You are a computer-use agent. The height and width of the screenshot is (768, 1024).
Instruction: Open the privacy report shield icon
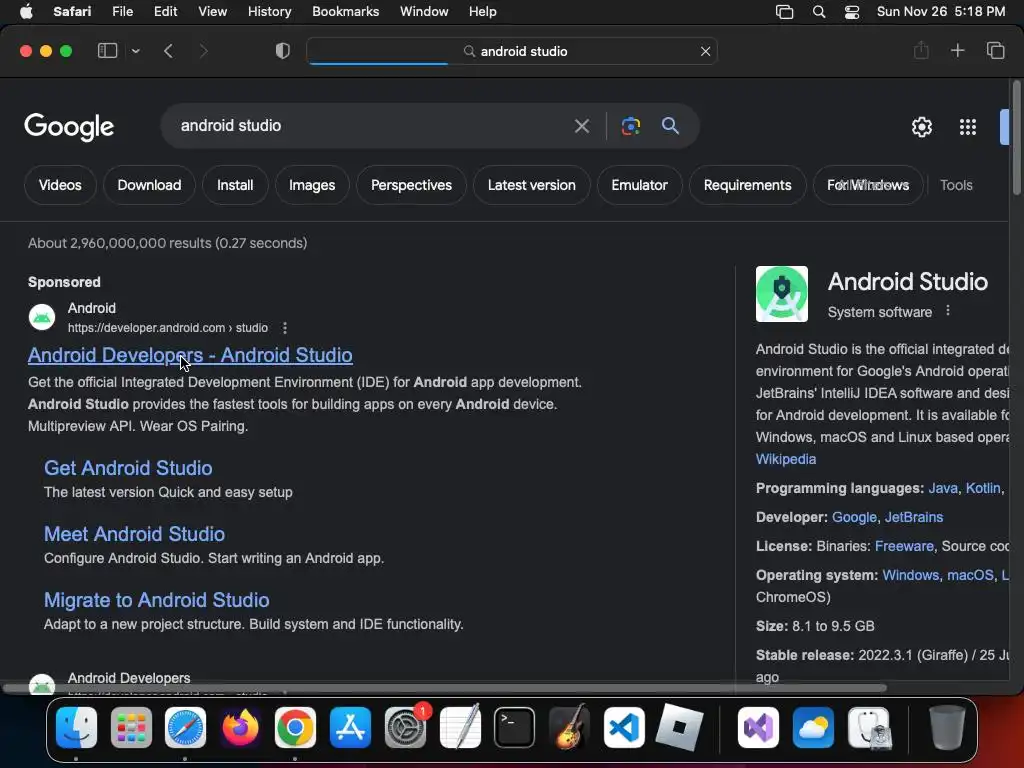click(283, 51)
